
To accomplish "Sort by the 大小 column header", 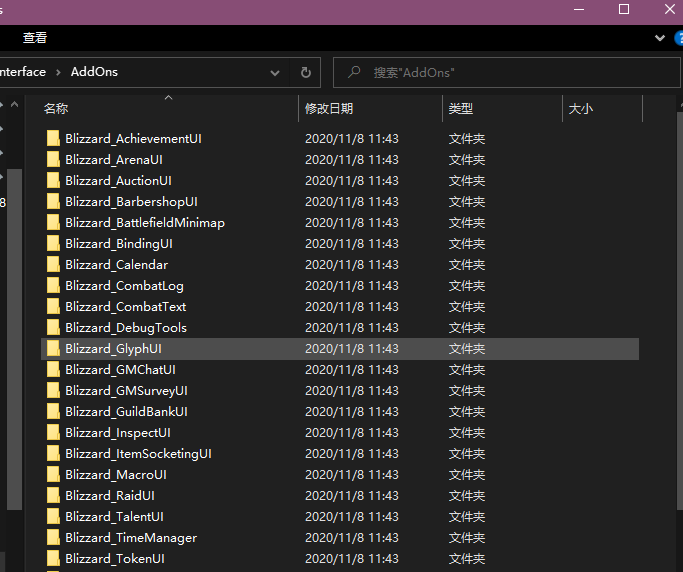I will pyautogui.click(x=580, y=108).
